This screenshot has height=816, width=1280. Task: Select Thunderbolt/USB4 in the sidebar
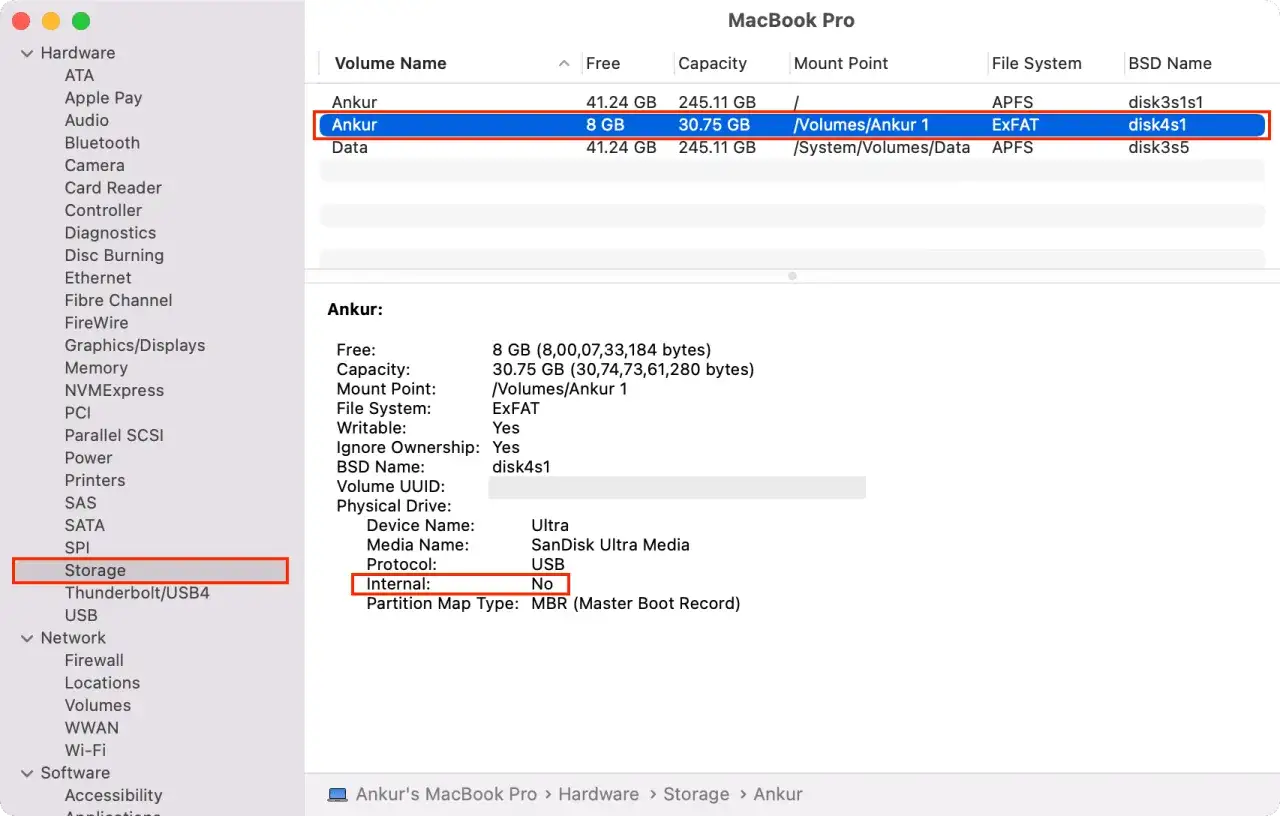(x=137, y=593)
